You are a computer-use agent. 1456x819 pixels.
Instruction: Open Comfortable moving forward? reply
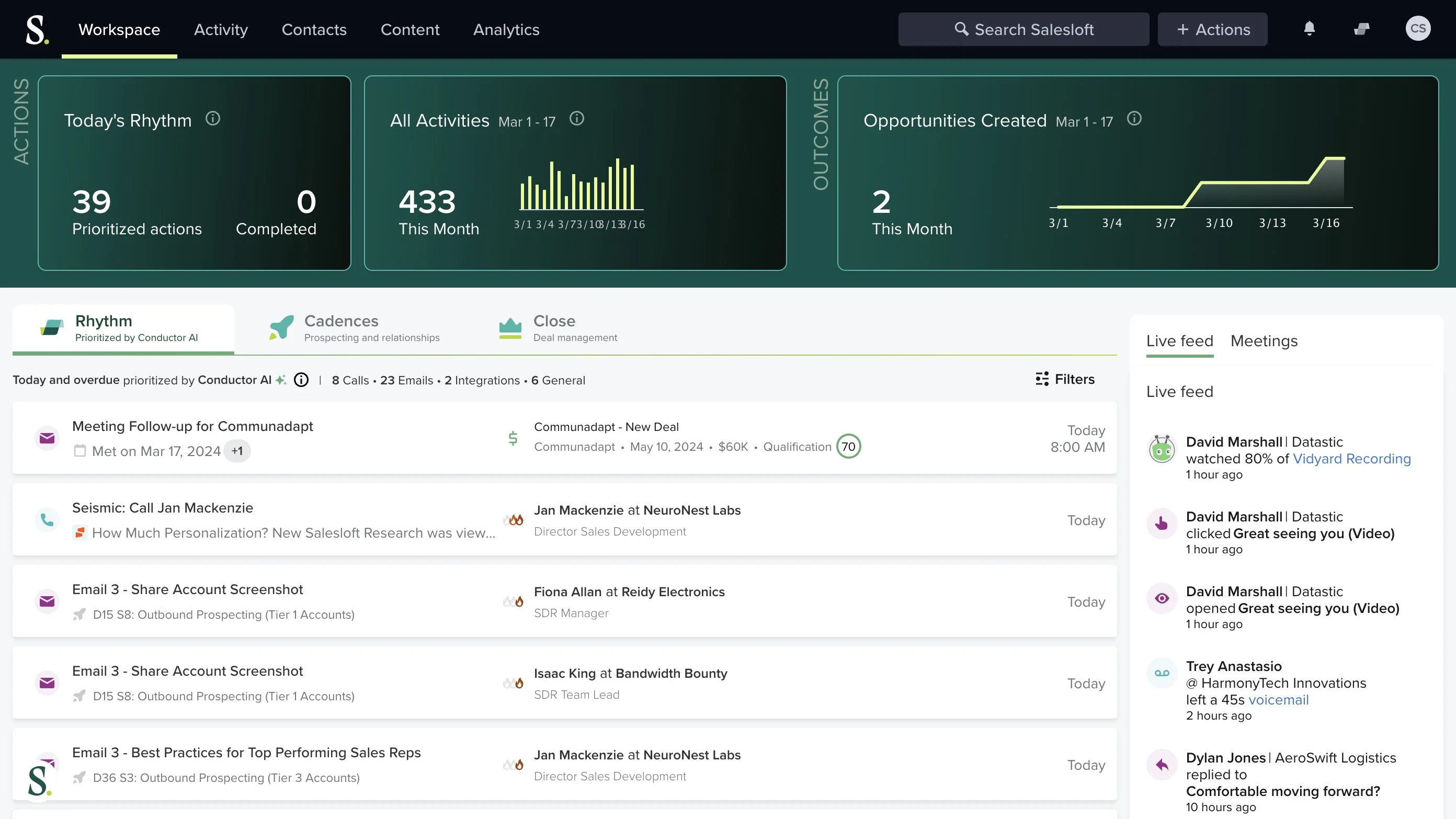point(1283,791)
